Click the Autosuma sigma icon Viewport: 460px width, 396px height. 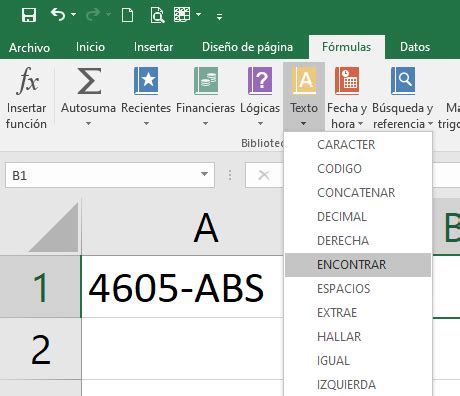pos(89,81)
